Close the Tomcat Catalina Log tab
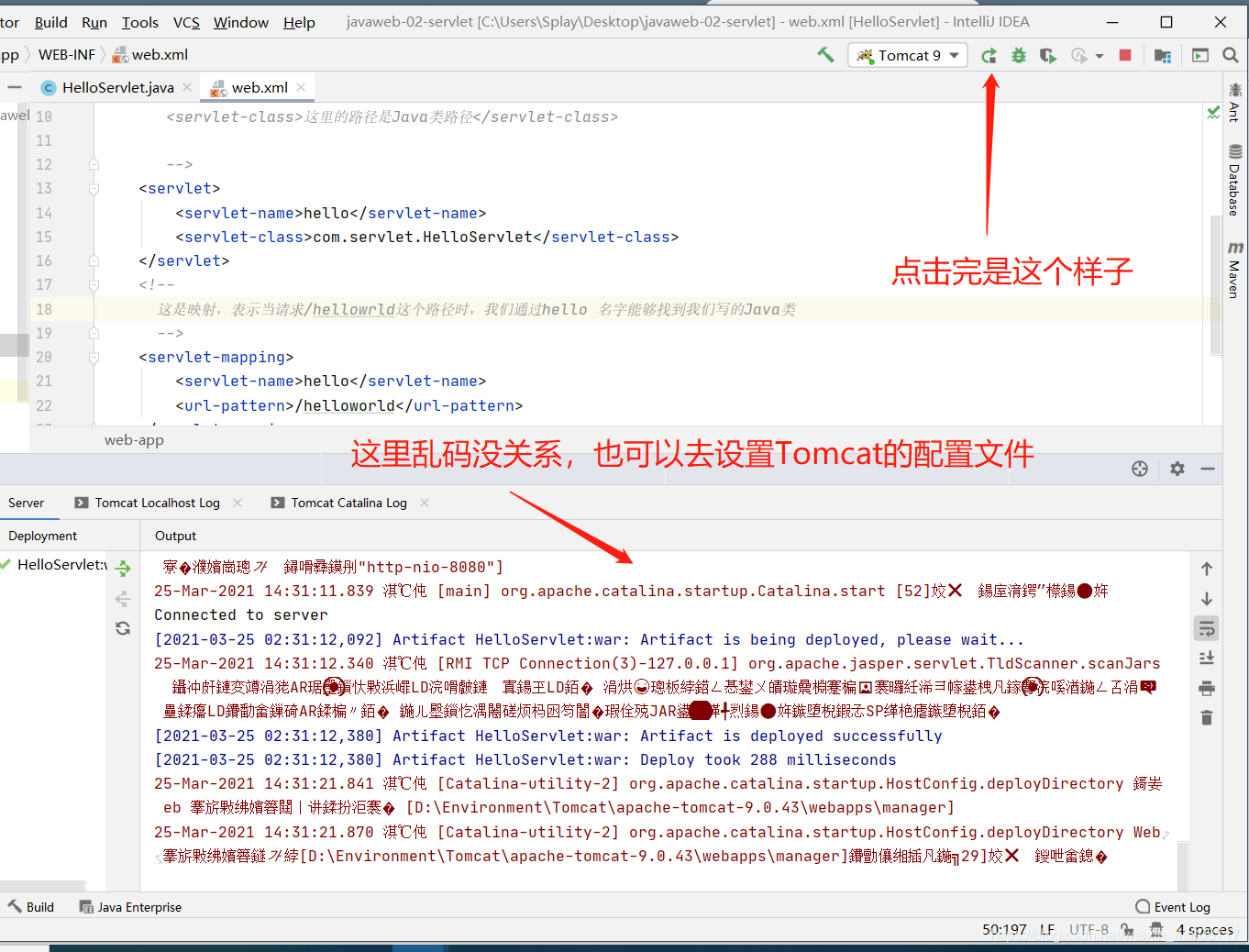Screen dimensions: 1249x952 425,503
